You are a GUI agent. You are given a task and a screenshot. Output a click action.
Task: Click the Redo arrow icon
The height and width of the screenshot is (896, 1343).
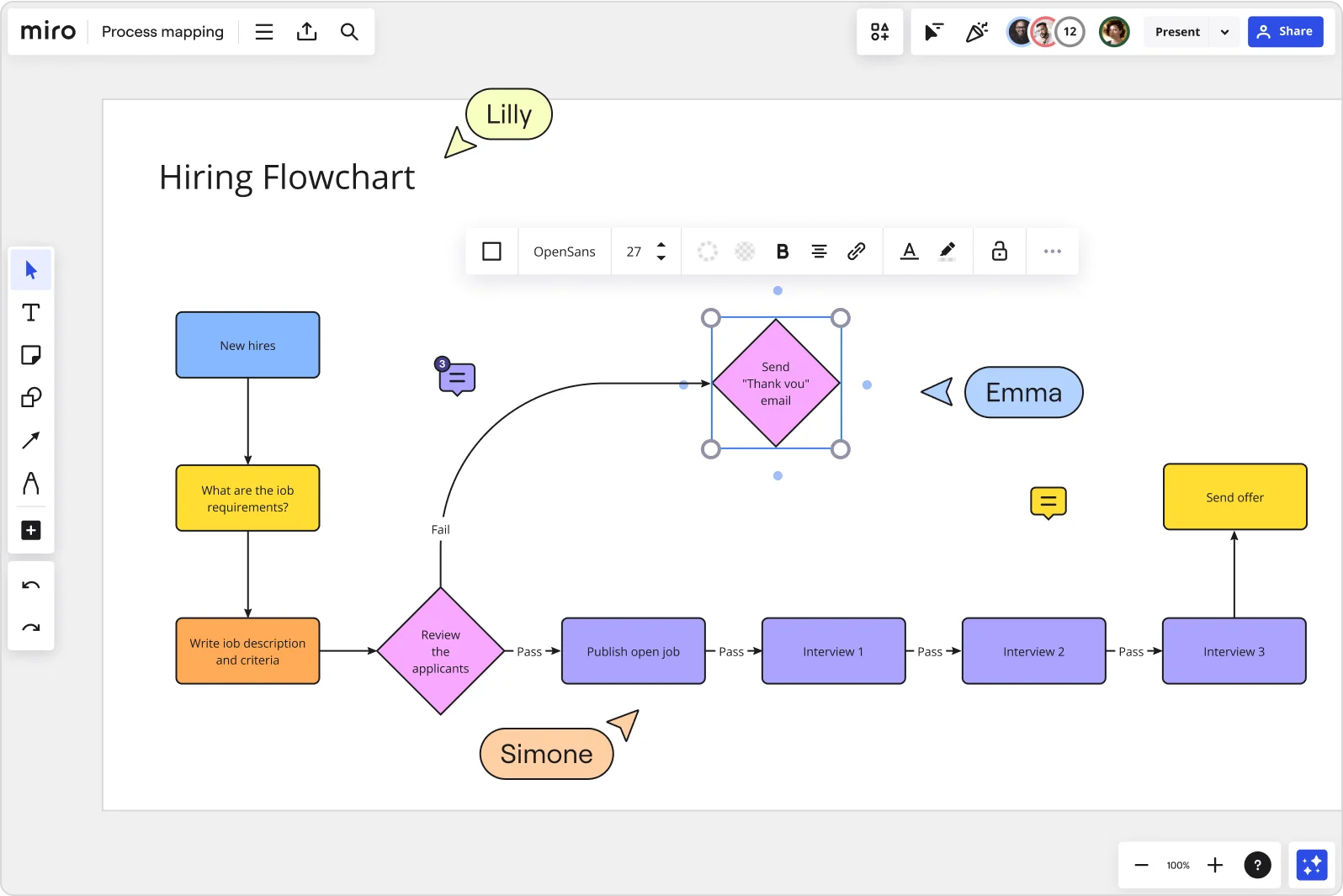tap(31, 628)
